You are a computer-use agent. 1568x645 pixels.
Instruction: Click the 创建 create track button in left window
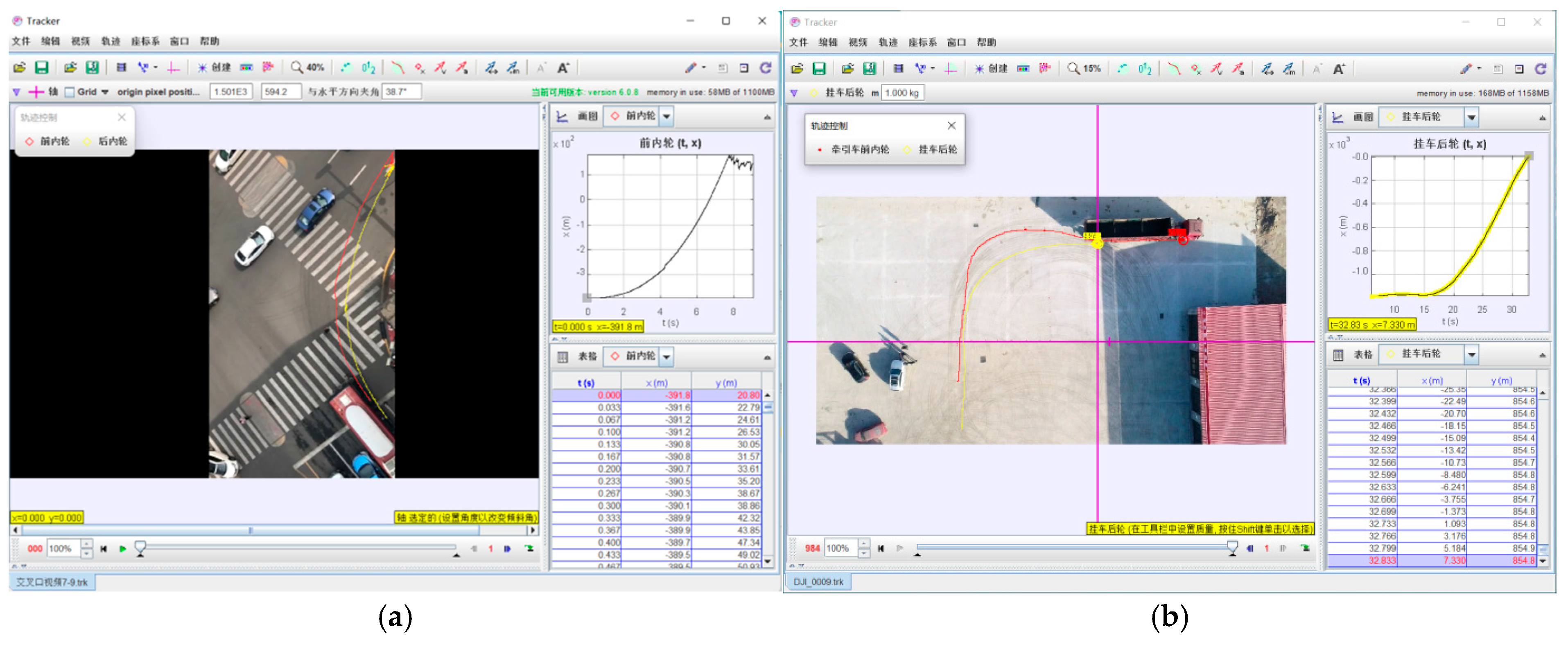click(x=215, y=68)
